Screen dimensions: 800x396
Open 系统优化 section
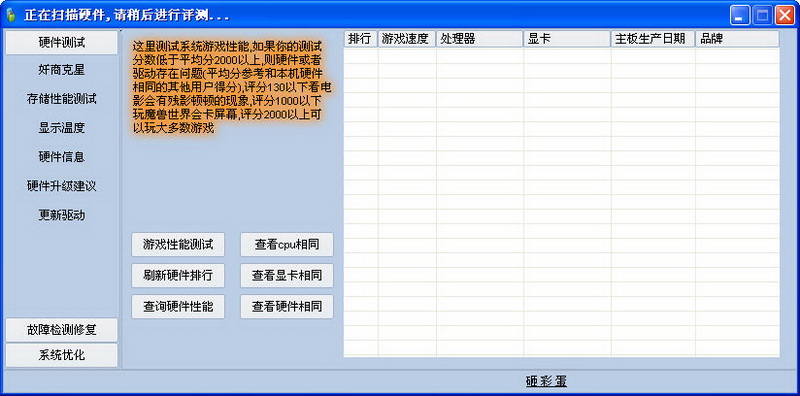click(61, 355)
